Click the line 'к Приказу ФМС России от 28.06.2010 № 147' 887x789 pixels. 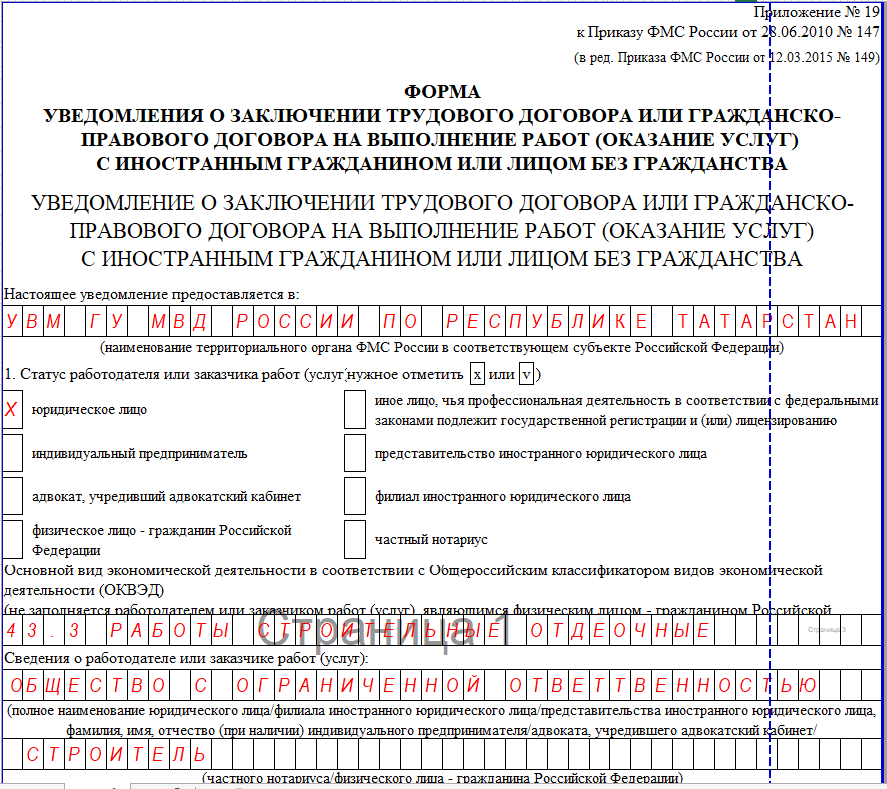728,32
